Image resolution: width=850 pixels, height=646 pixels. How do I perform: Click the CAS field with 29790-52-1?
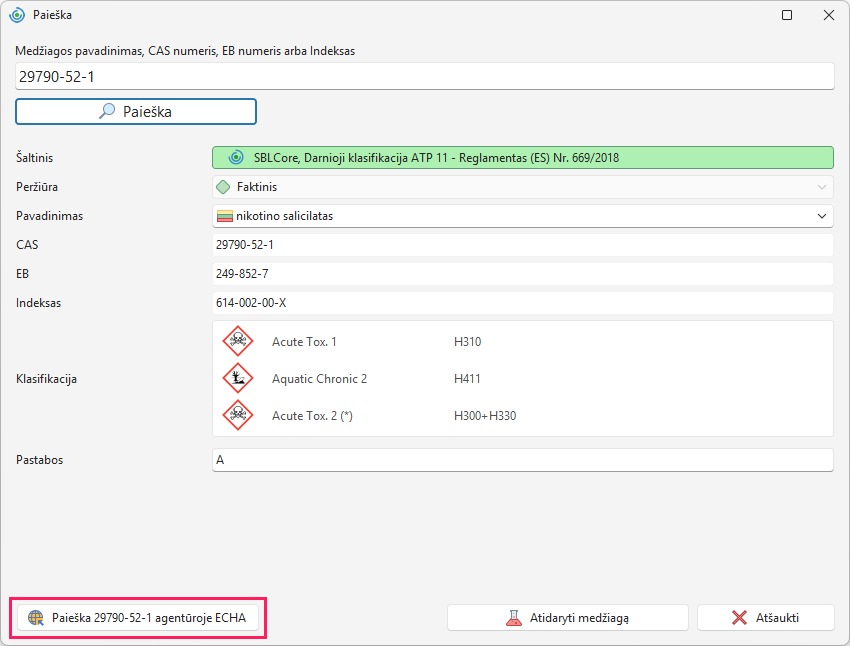coord(523,245)
